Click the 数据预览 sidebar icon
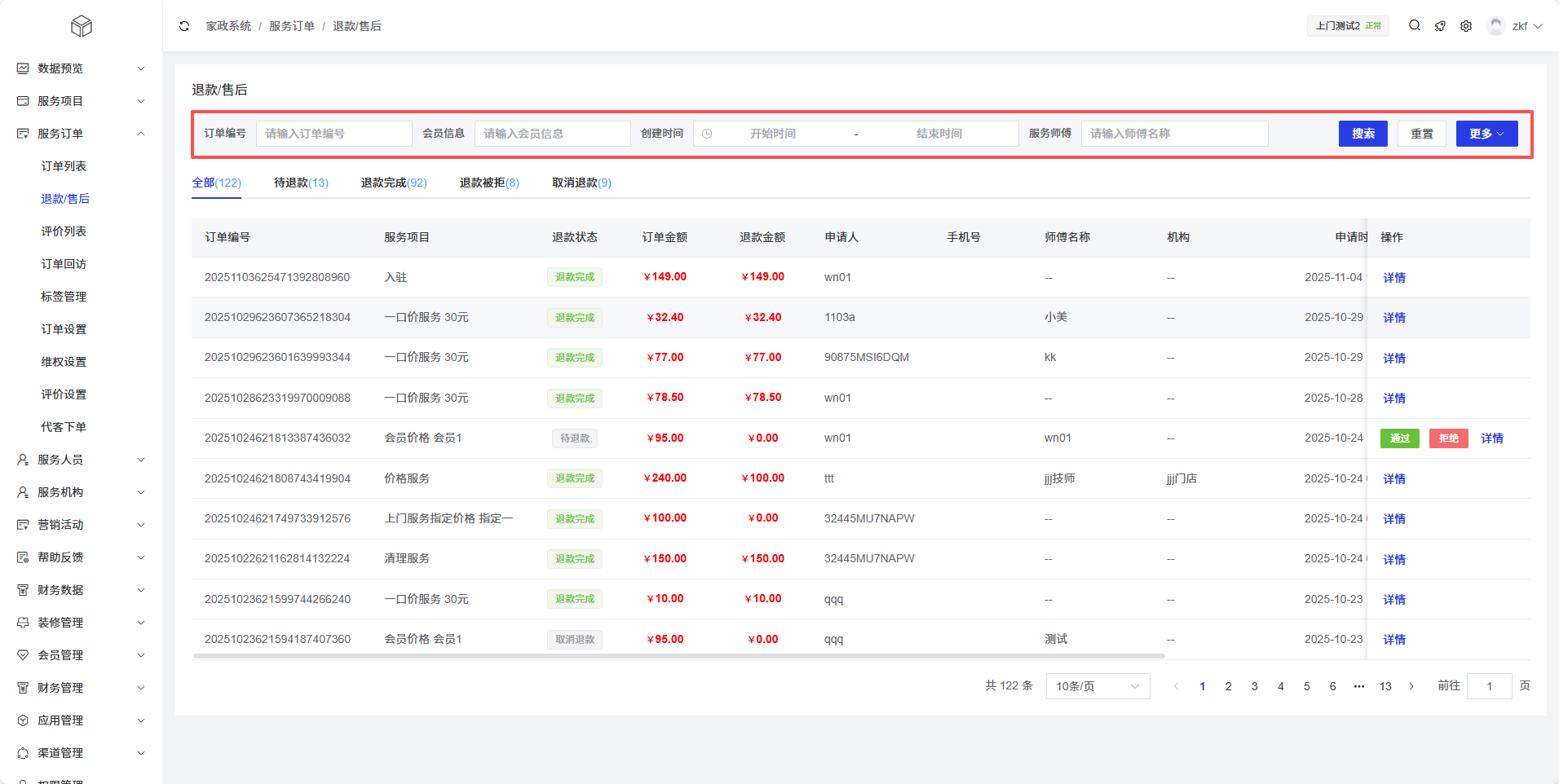This screenshot has width=1559, height=784. [23, 68]
